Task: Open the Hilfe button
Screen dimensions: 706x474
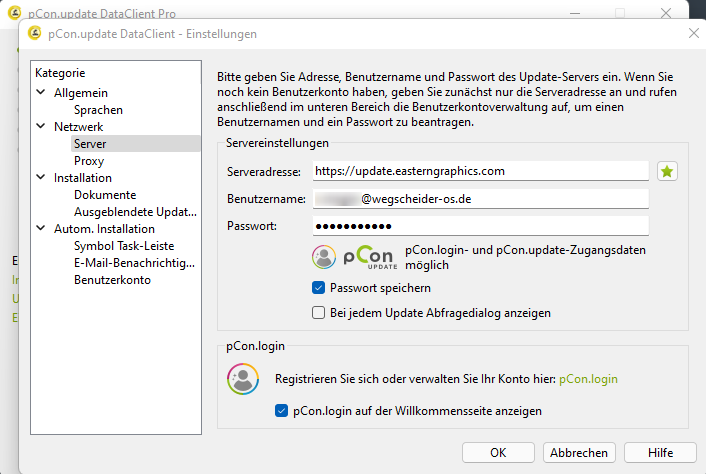Action: click(660, 452)
